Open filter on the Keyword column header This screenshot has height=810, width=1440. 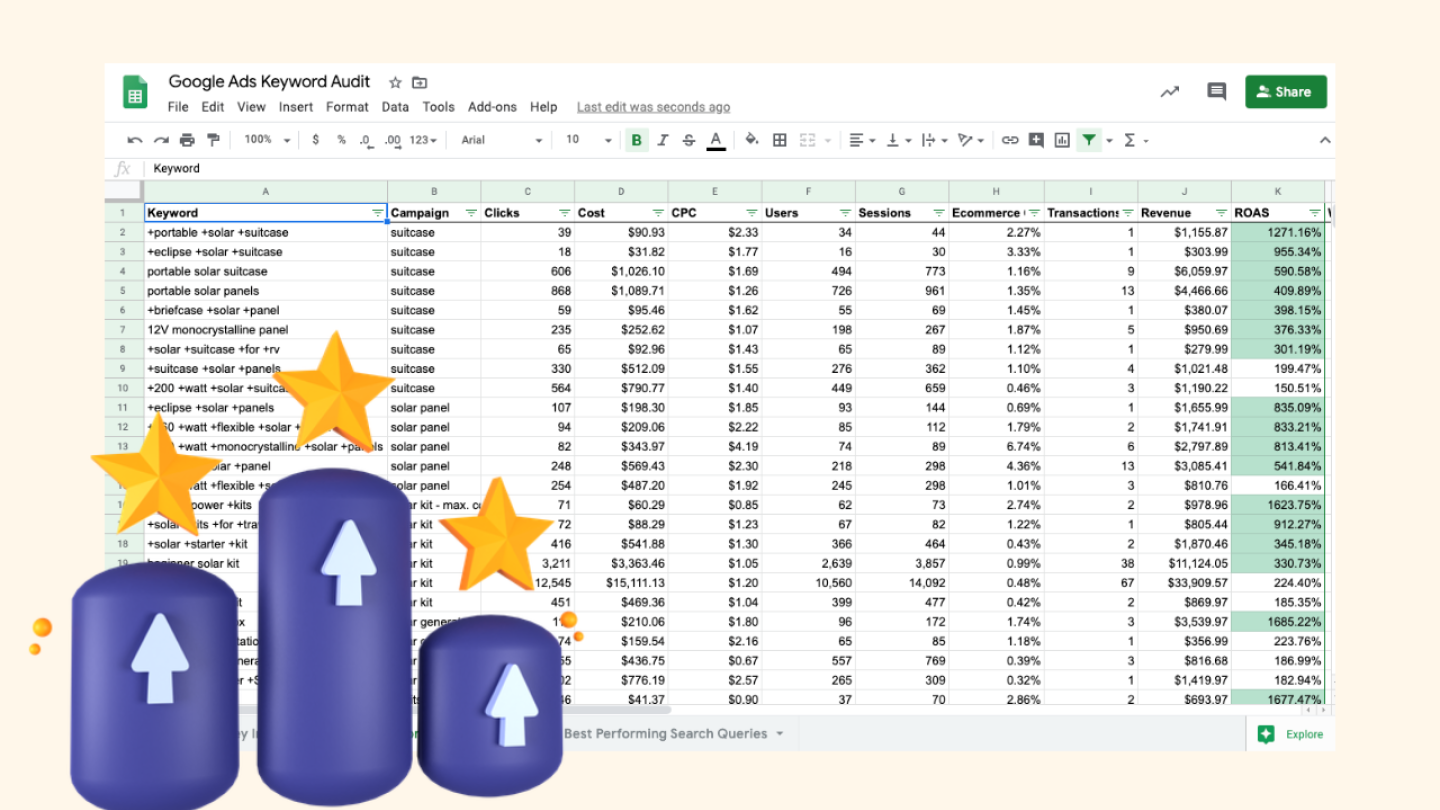[377, 213]
